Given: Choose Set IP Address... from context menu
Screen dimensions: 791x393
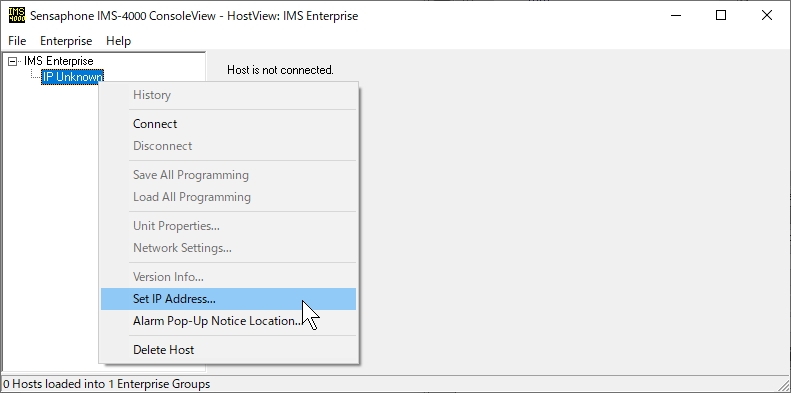Looking at the screenshot, I should coord(229,299).
